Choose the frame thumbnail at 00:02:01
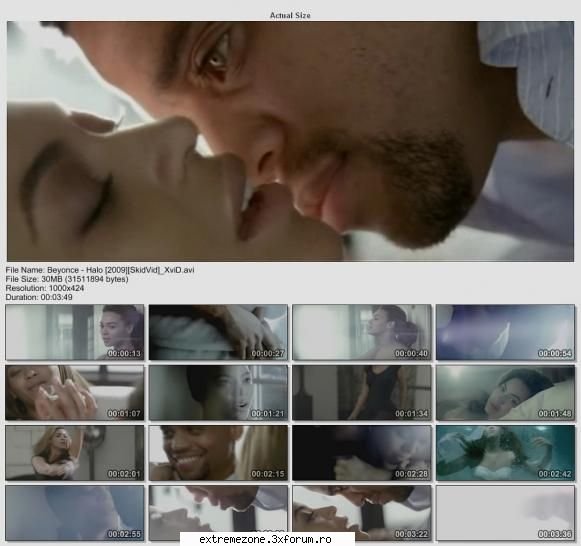581x546 pixels. 75,453
